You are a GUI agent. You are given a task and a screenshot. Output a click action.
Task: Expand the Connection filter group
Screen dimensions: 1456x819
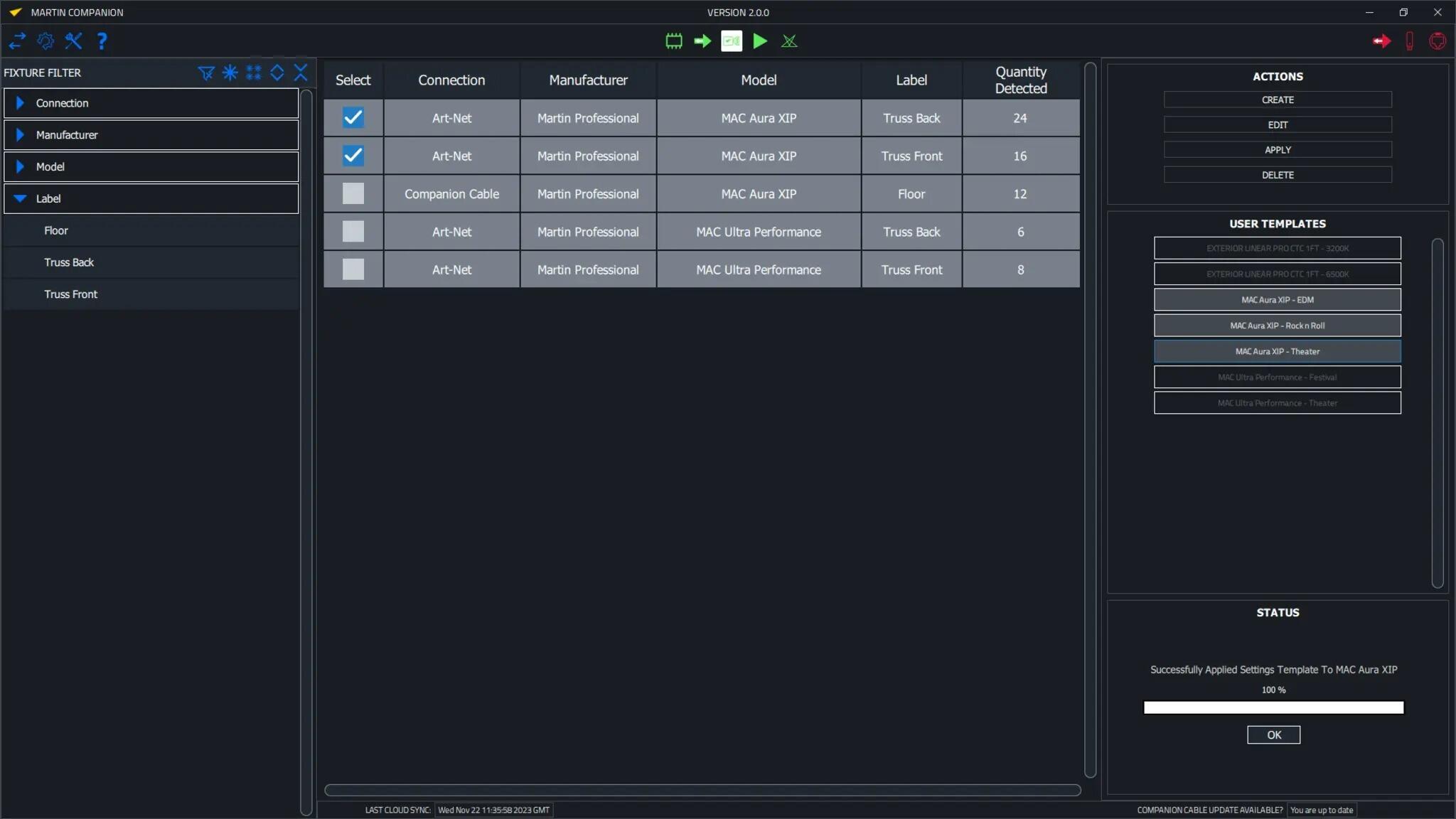(151, 103)
